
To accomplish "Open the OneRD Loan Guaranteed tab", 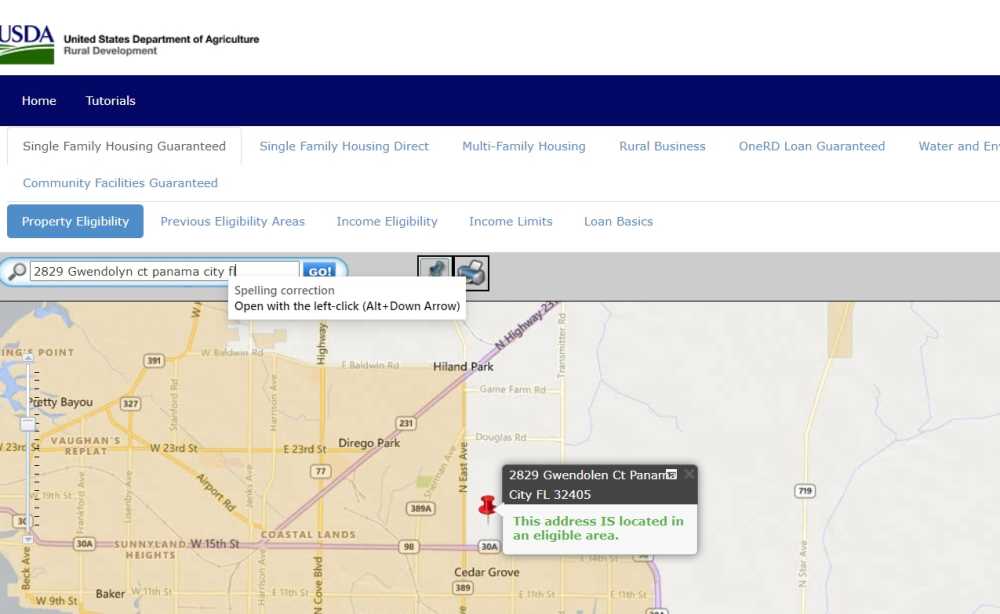I will [811, 146].
